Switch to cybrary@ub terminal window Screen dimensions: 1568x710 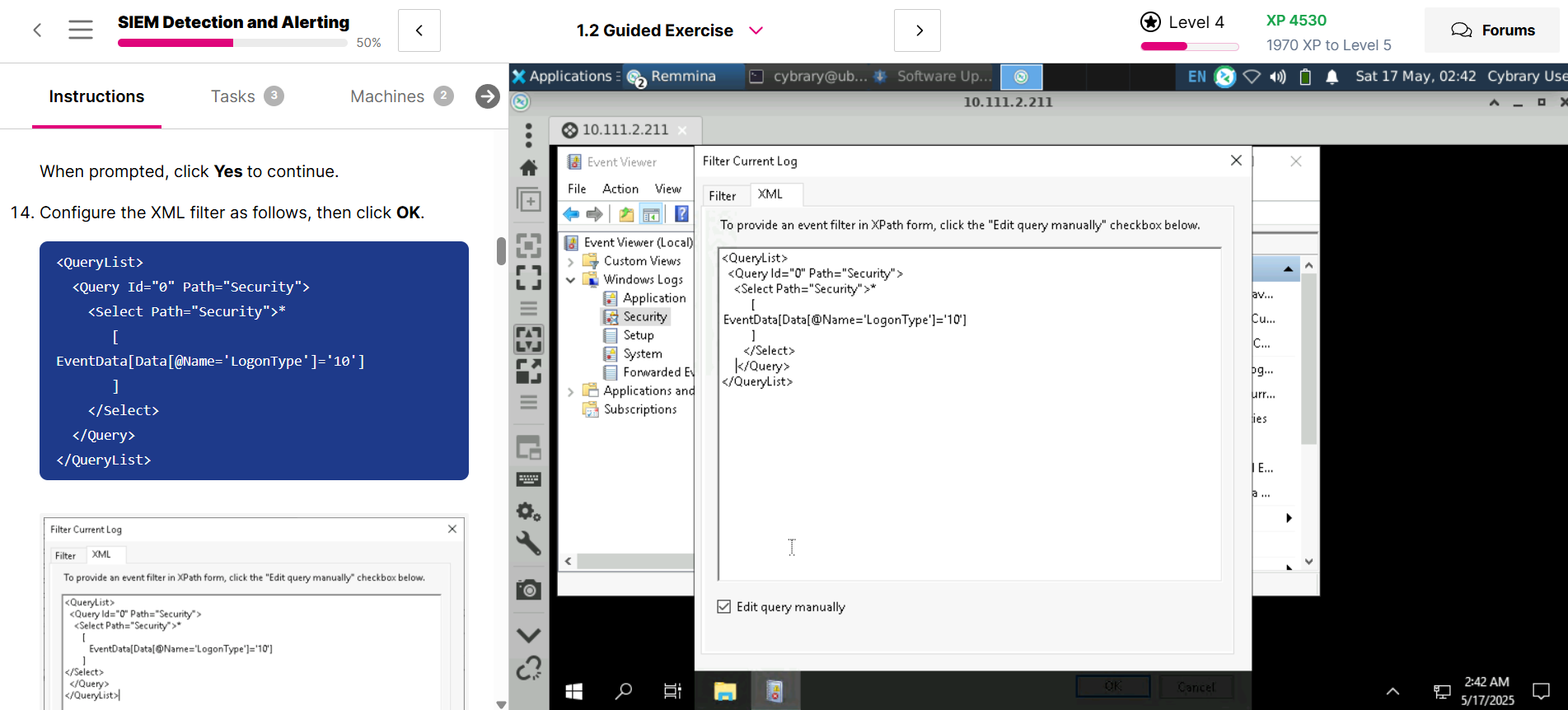808,77
